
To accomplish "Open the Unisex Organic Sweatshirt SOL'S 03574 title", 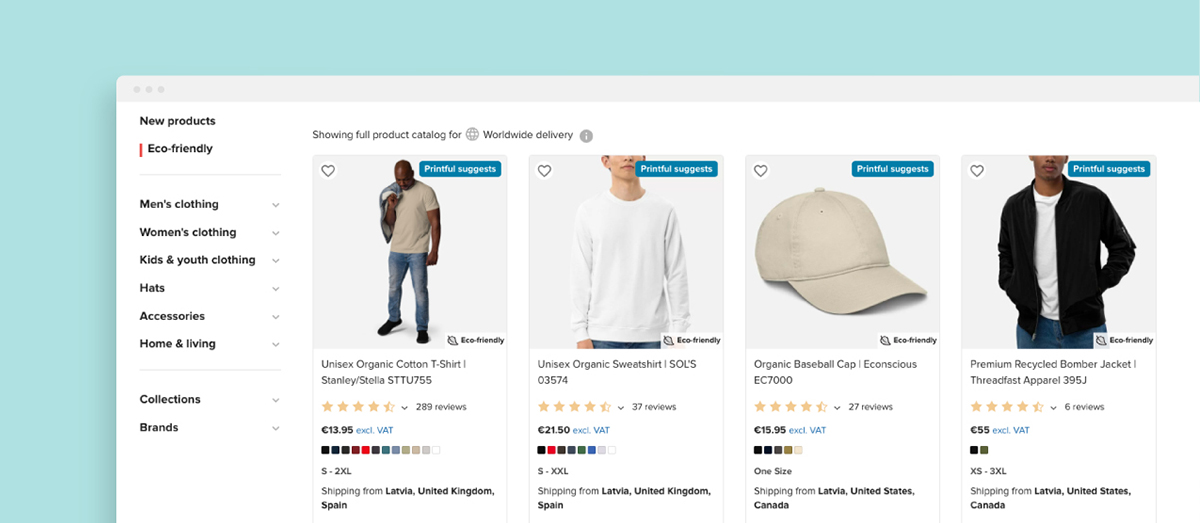I will pos(617,372).
